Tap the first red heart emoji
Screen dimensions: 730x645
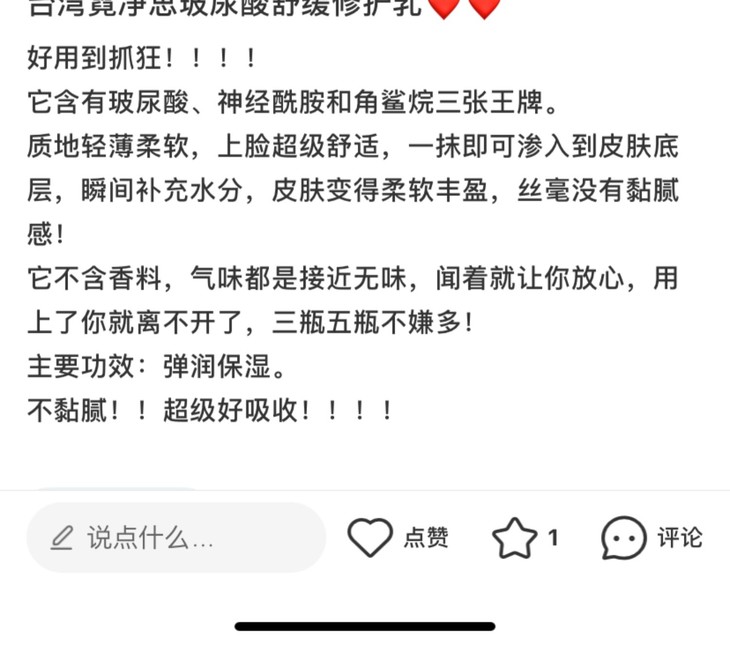point(444,8)
